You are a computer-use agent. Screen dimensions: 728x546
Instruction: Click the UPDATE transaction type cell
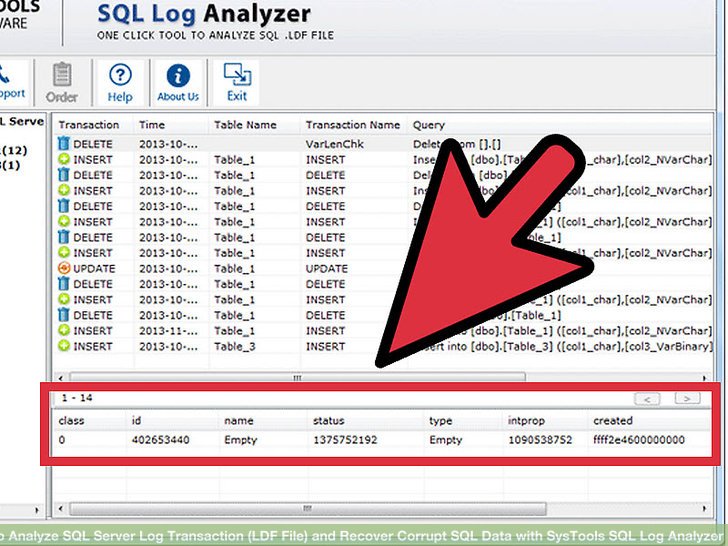94,268
